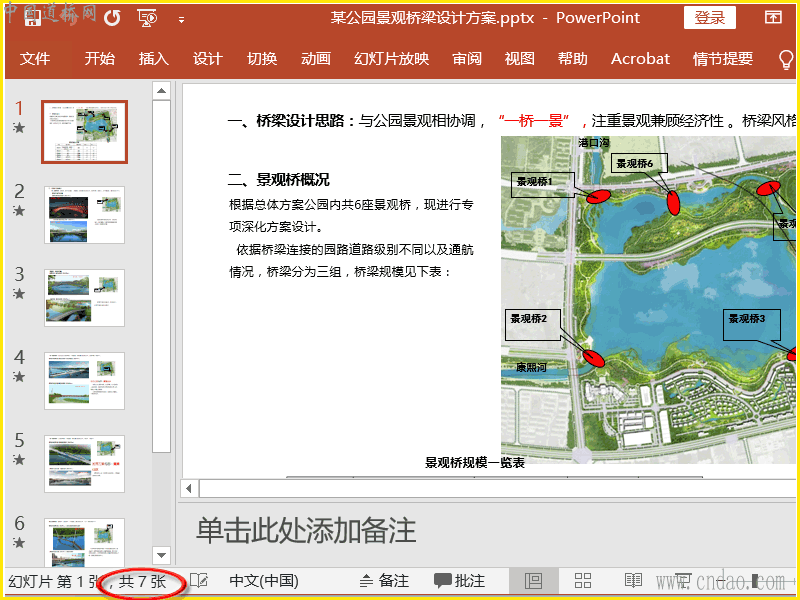This screenshot has height=600, width=800.
Task: Switch to Reading view icon
Action: coord(633,581)
